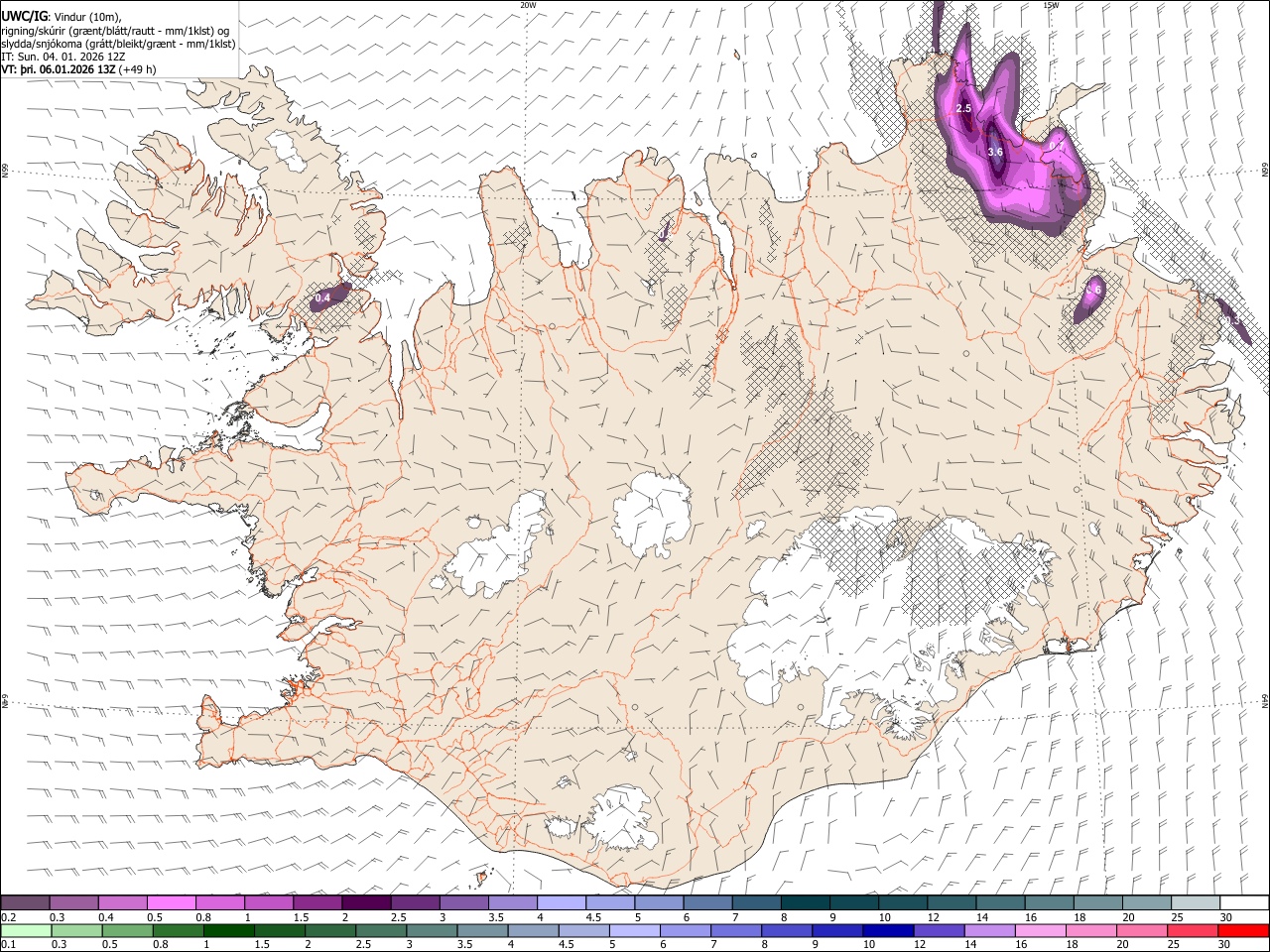The image size is (1270, 952).
Task: Select the dark navy blue 10 swatch in the rain legend
Action: pyautogui.click(x=888, y=931)
